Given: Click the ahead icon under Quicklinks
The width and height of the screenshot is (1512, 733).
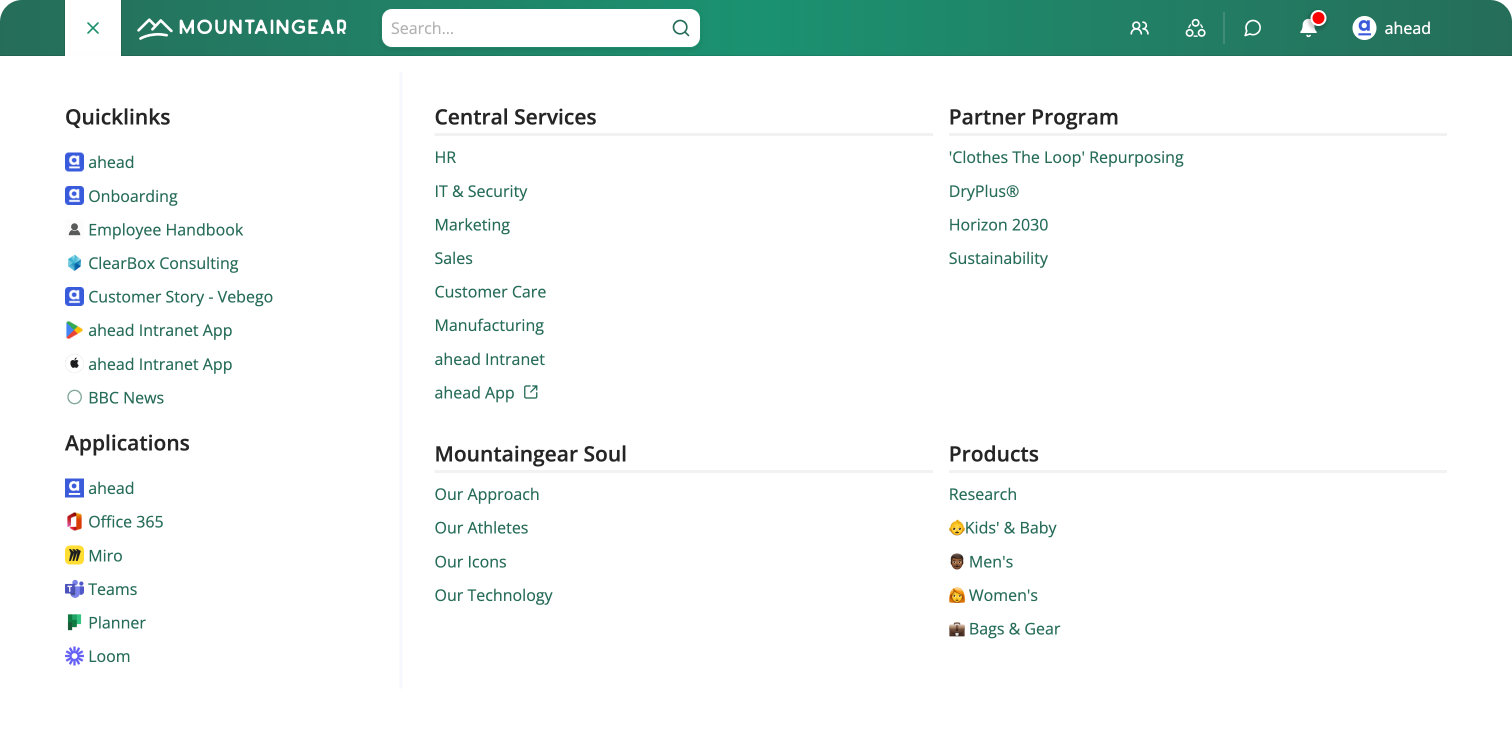Looking at the screenshot, I should coord(74,162).
